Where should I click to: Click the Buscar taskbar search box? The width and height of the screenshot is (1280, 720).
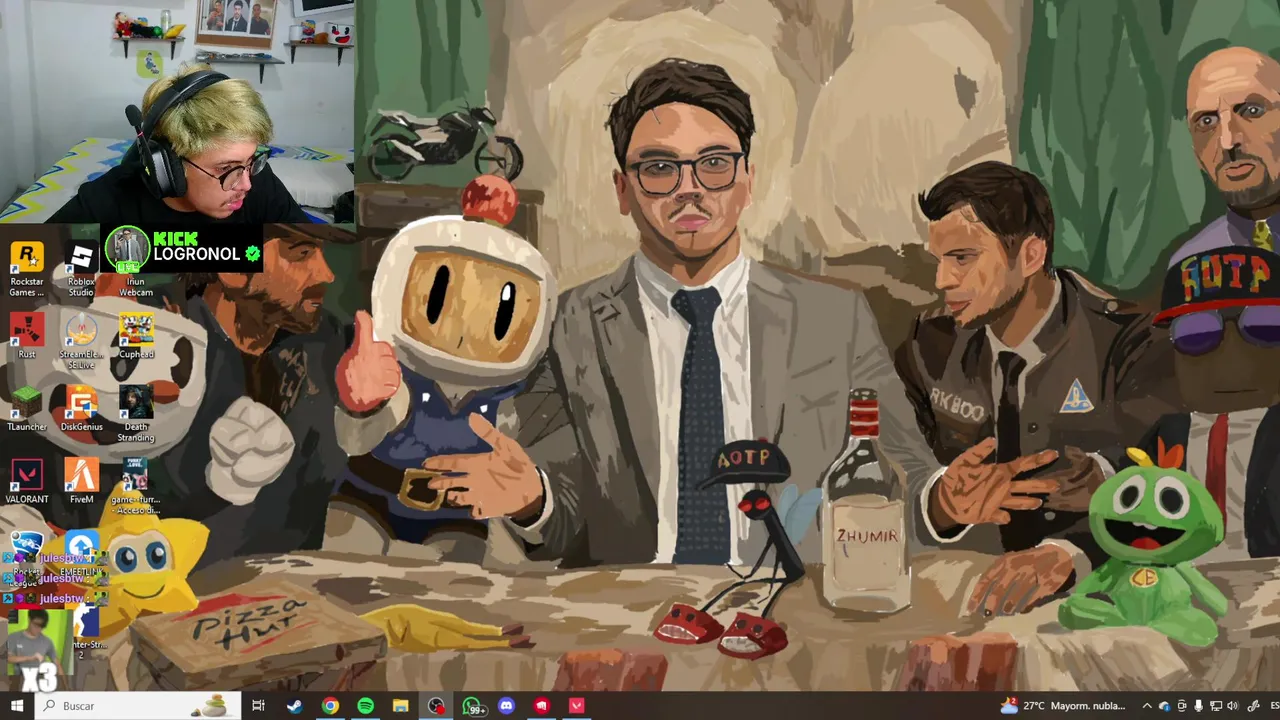[138, 706]
